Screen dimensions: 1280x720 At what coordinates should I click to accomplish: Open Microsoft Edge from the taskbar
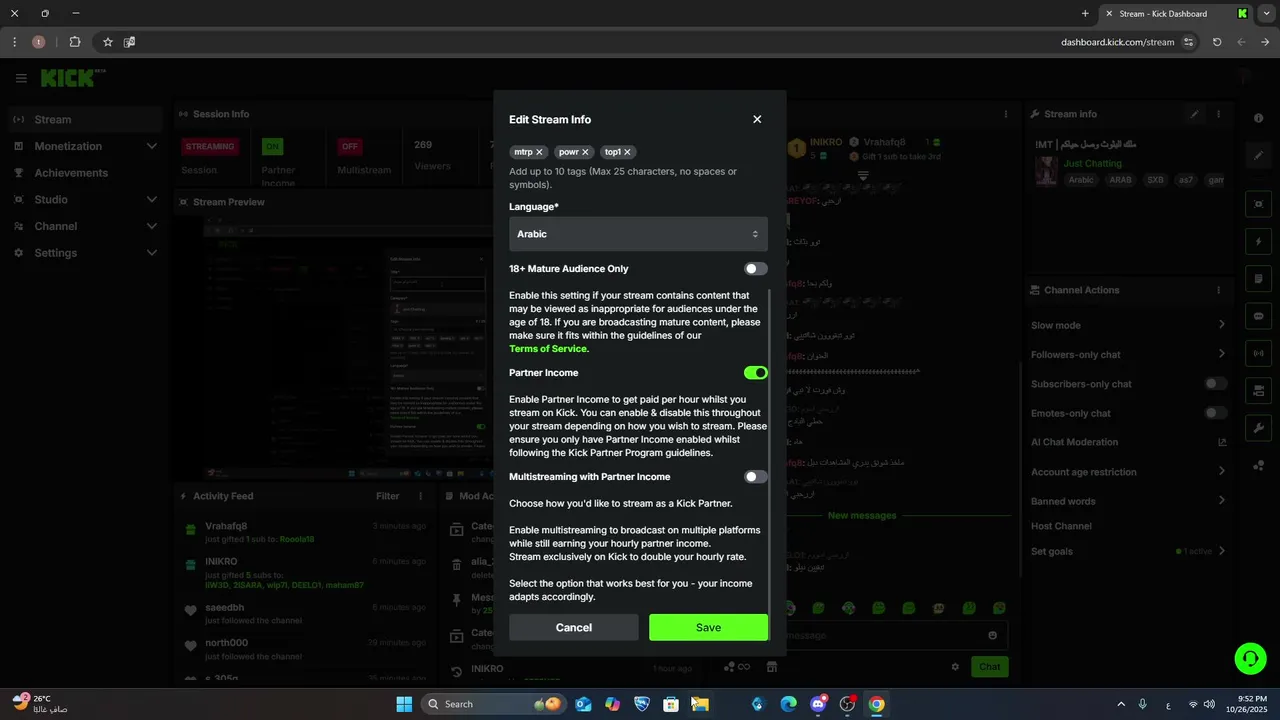click(787, 704)
